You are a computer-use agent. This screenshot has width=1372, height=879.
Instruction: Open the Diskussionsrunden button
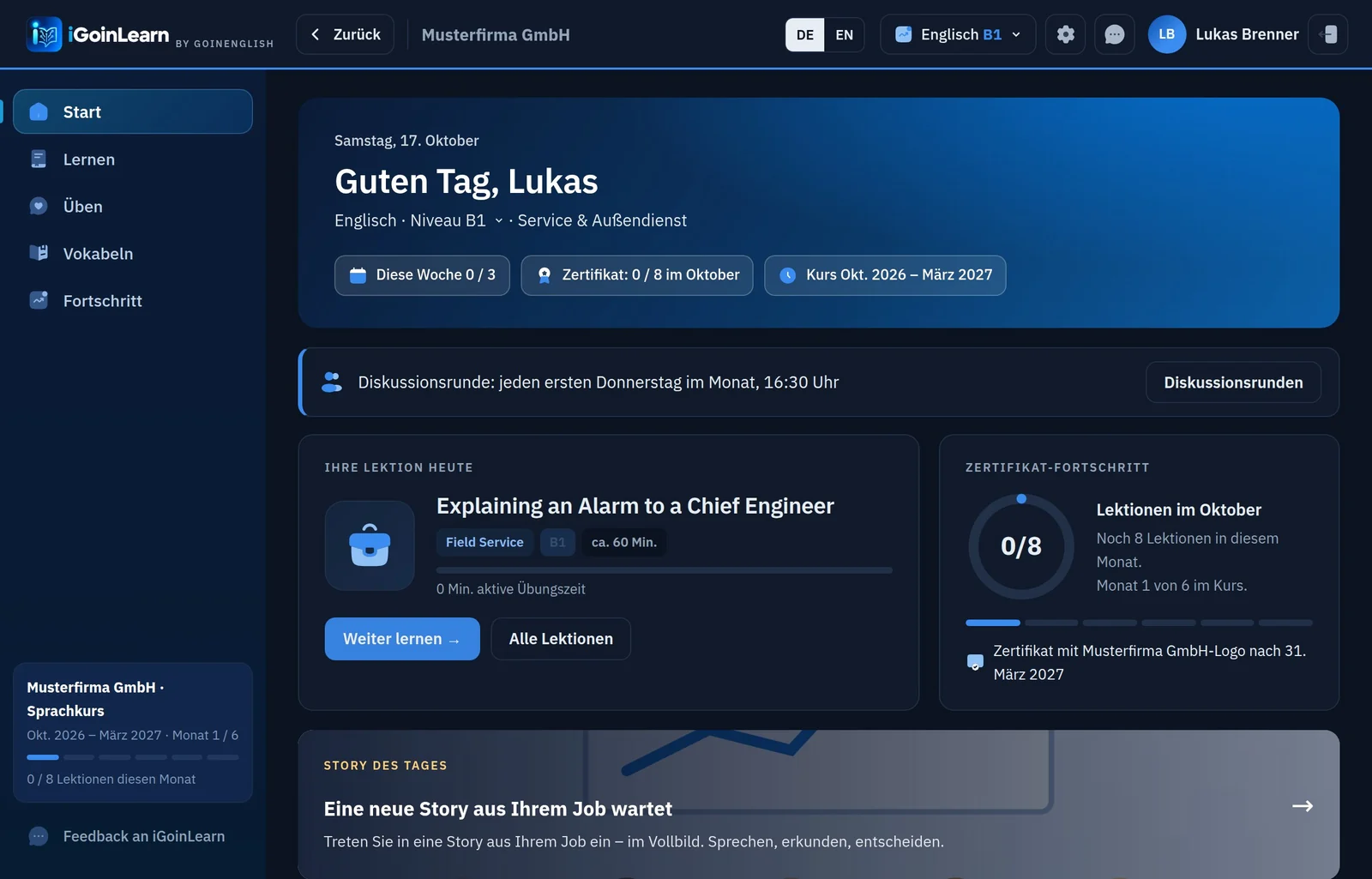1233,382
